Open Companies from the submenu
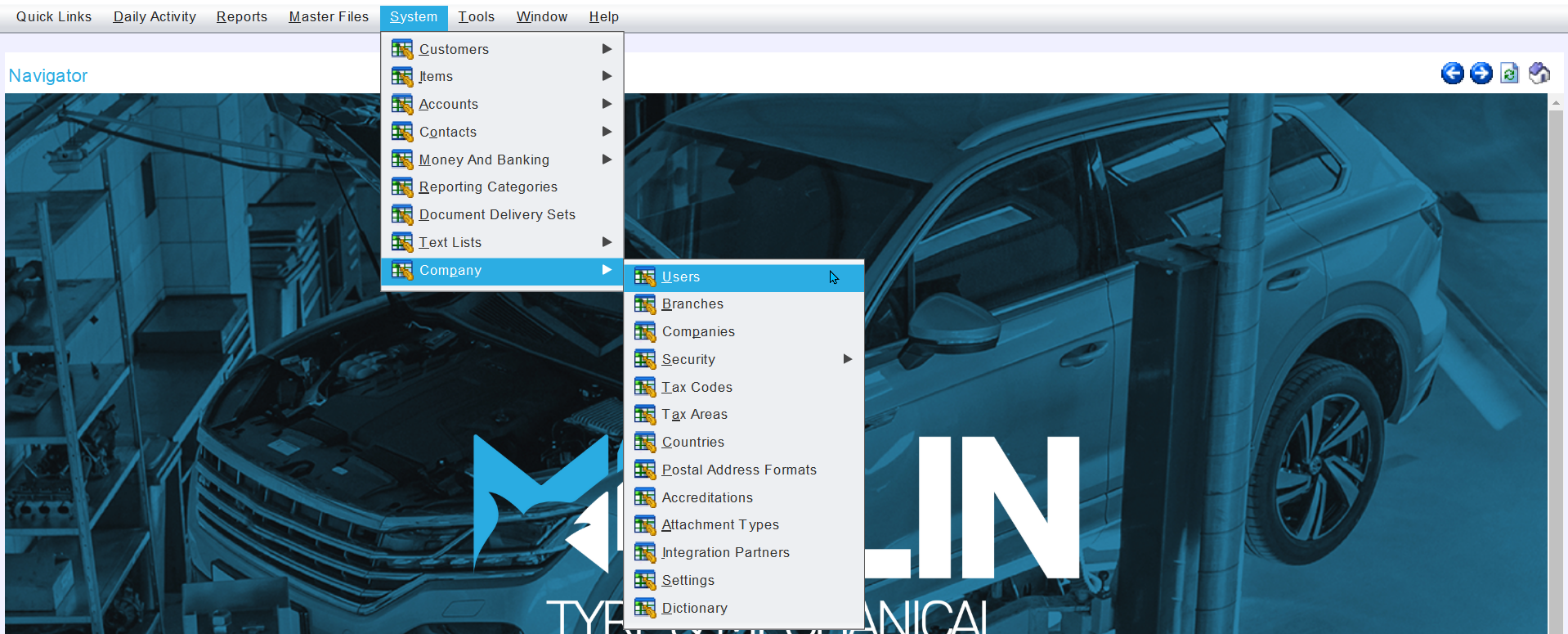Image resolution: width=1568 pixels, height=634 pixels. (x=744, y=331)
